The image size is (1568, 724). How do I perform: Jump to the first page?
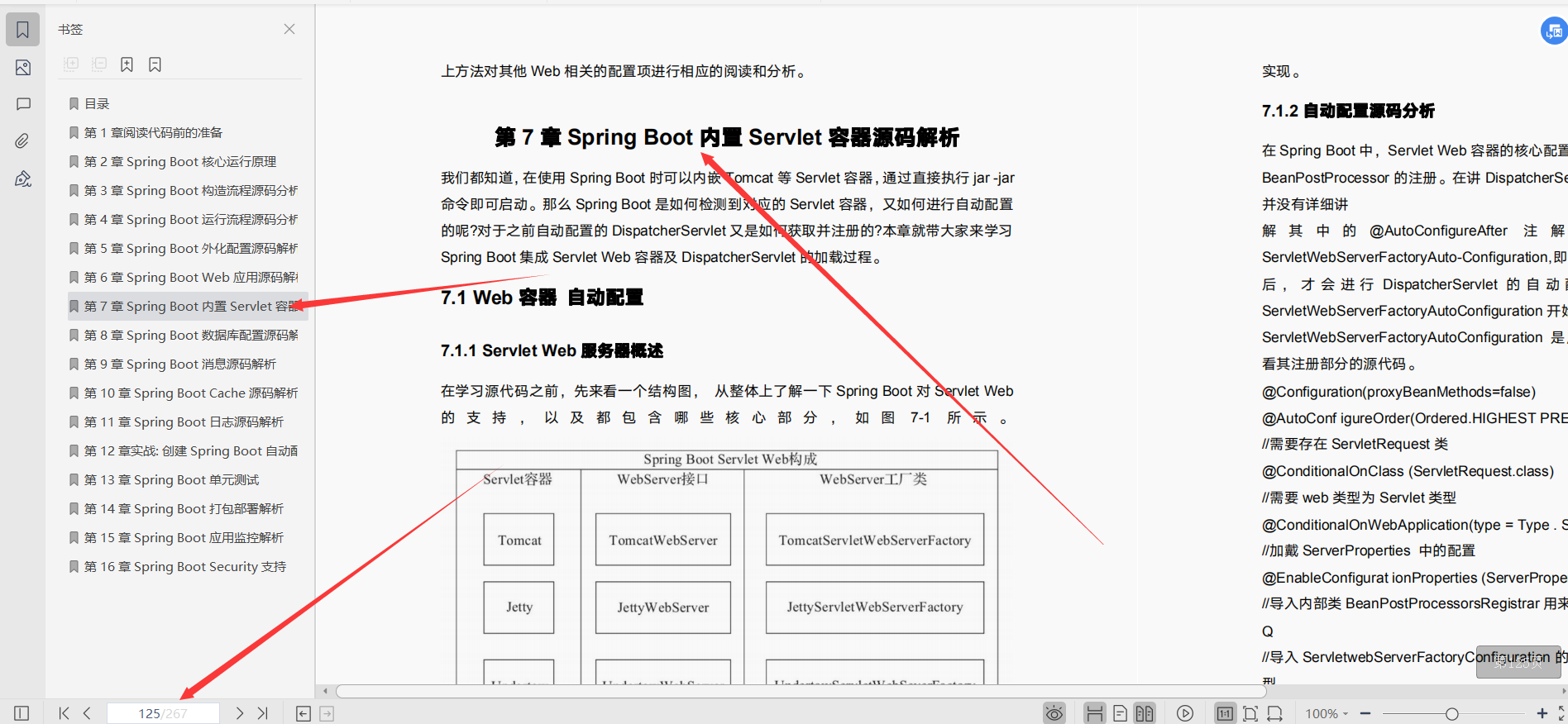[64, 713]
